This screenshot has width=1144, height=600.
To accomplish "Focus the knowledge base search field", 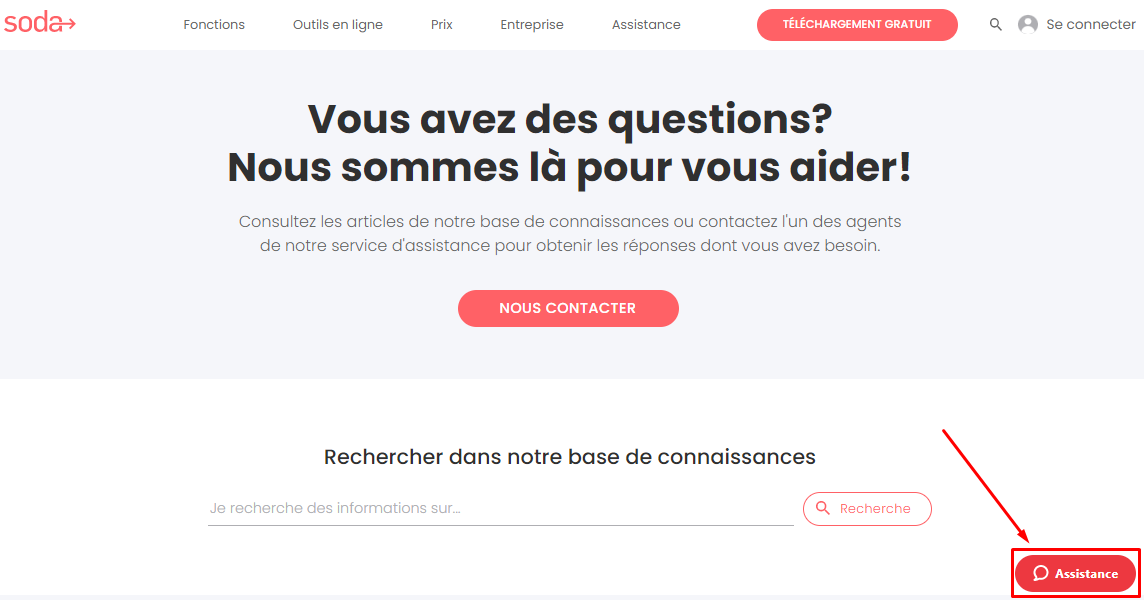I will (x=500, y=508).
